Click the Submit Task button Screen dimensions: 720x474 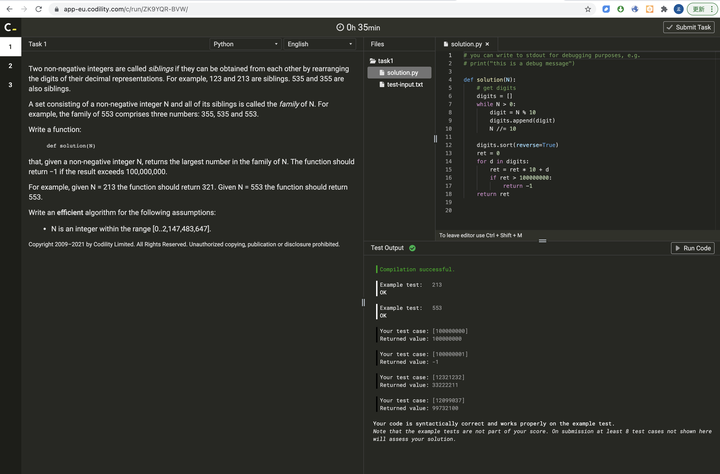(x=689, y=27)
